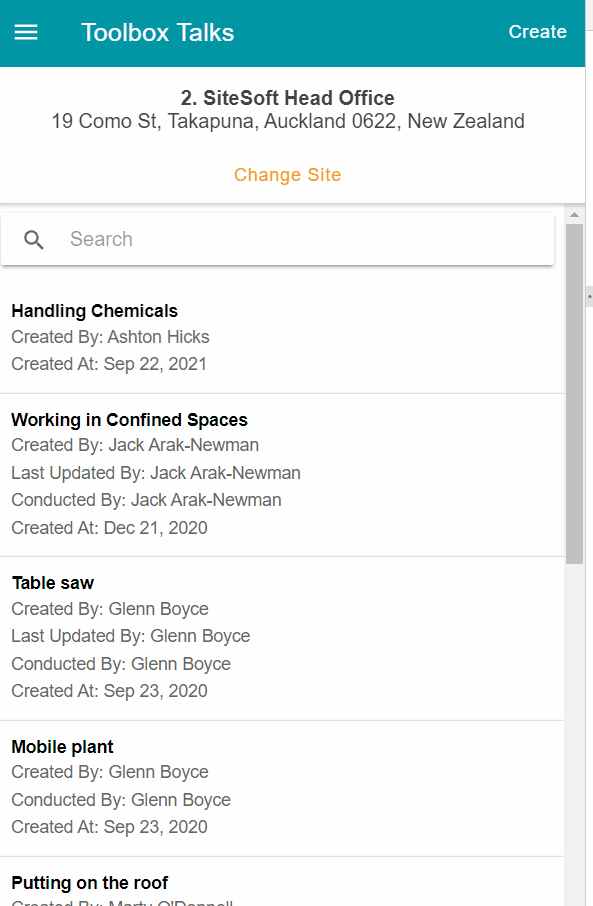This screenshot has height=906, width=593.
Task: Click the Toolbox Talks header title
Action: pos(157,32)
